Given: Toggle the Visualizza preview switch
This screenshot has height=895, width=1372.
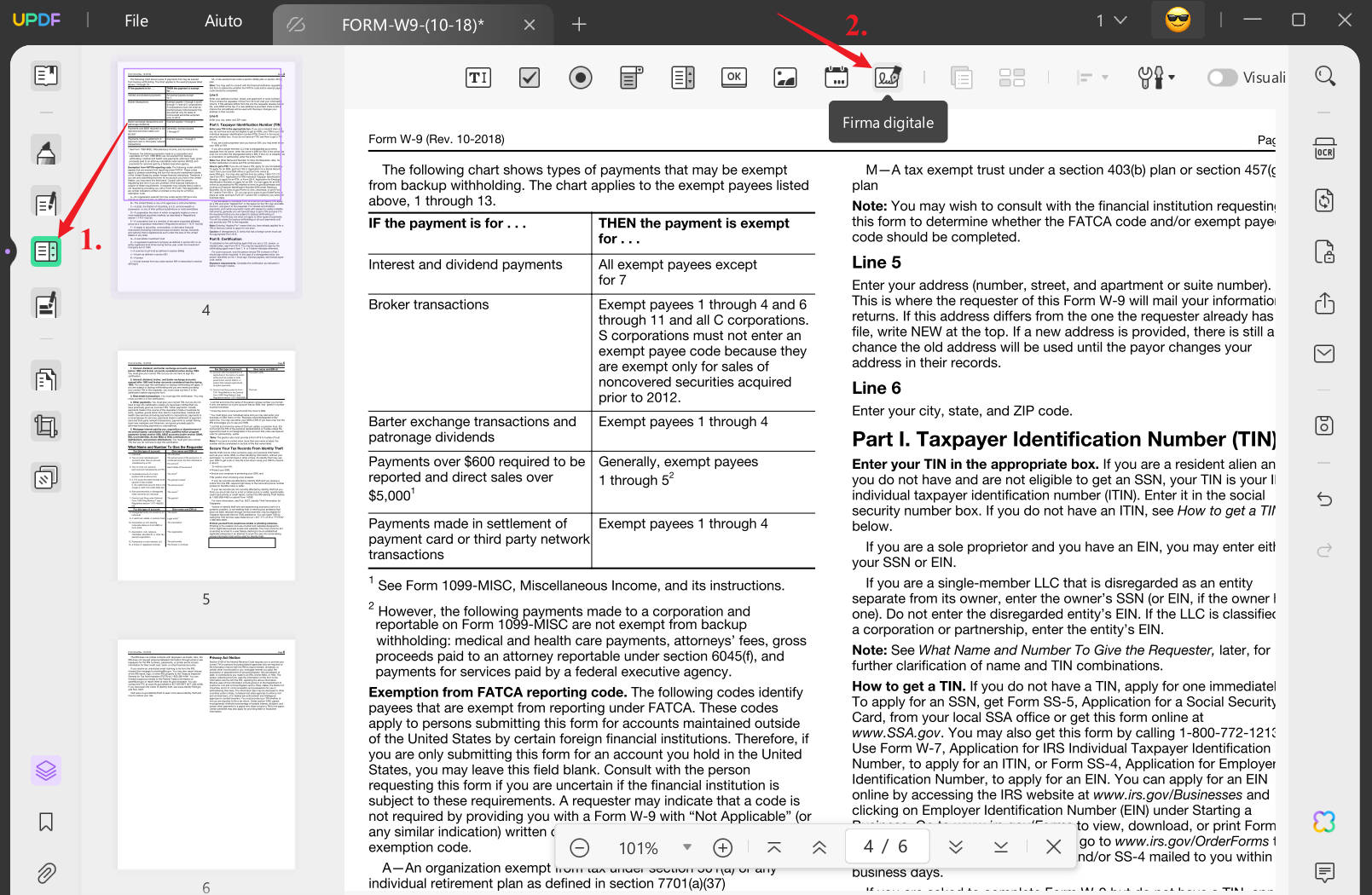Looking at the screenshot, I should [x=1222, y=78].
